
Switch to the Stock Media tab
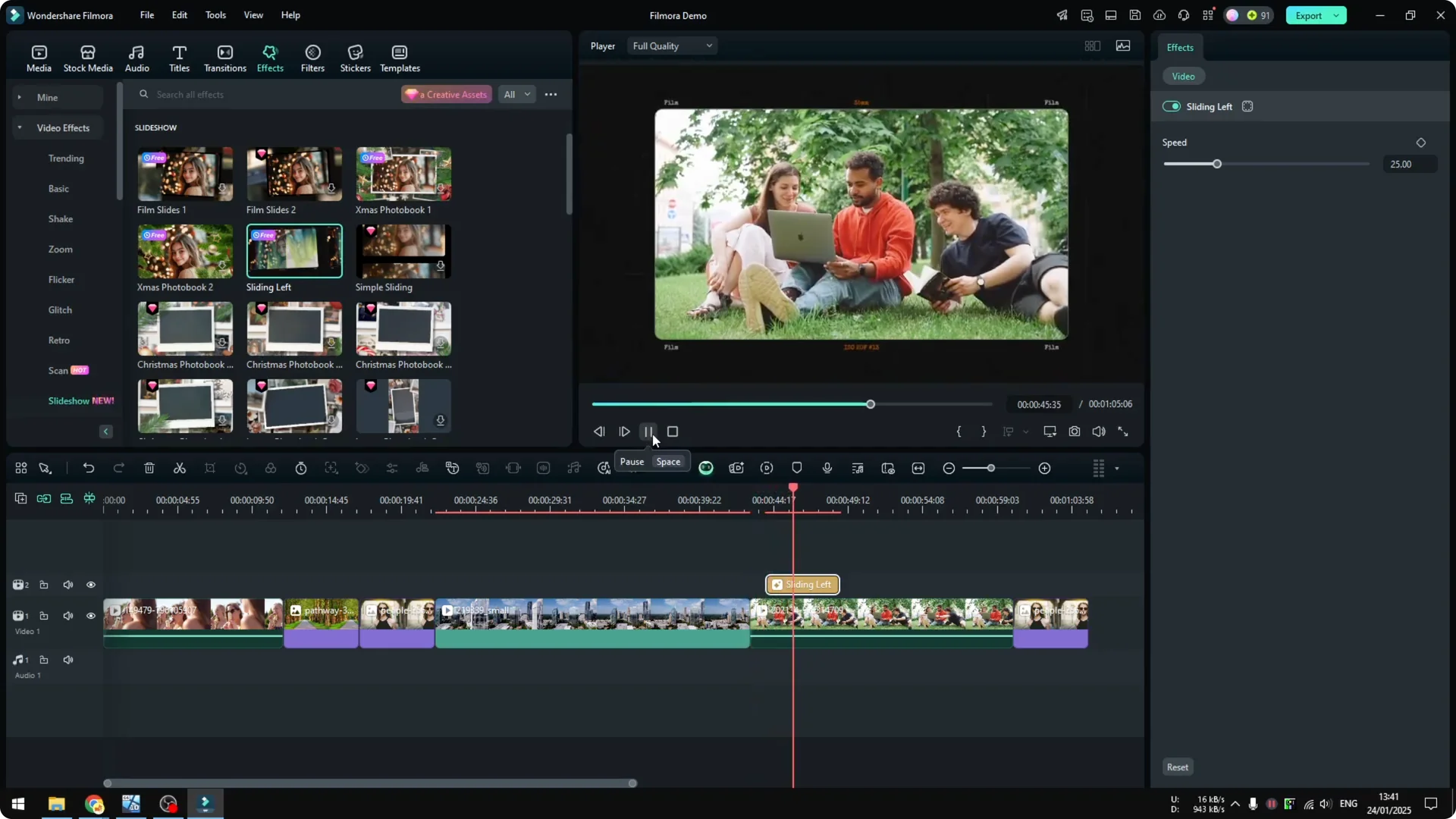point(88,58)
